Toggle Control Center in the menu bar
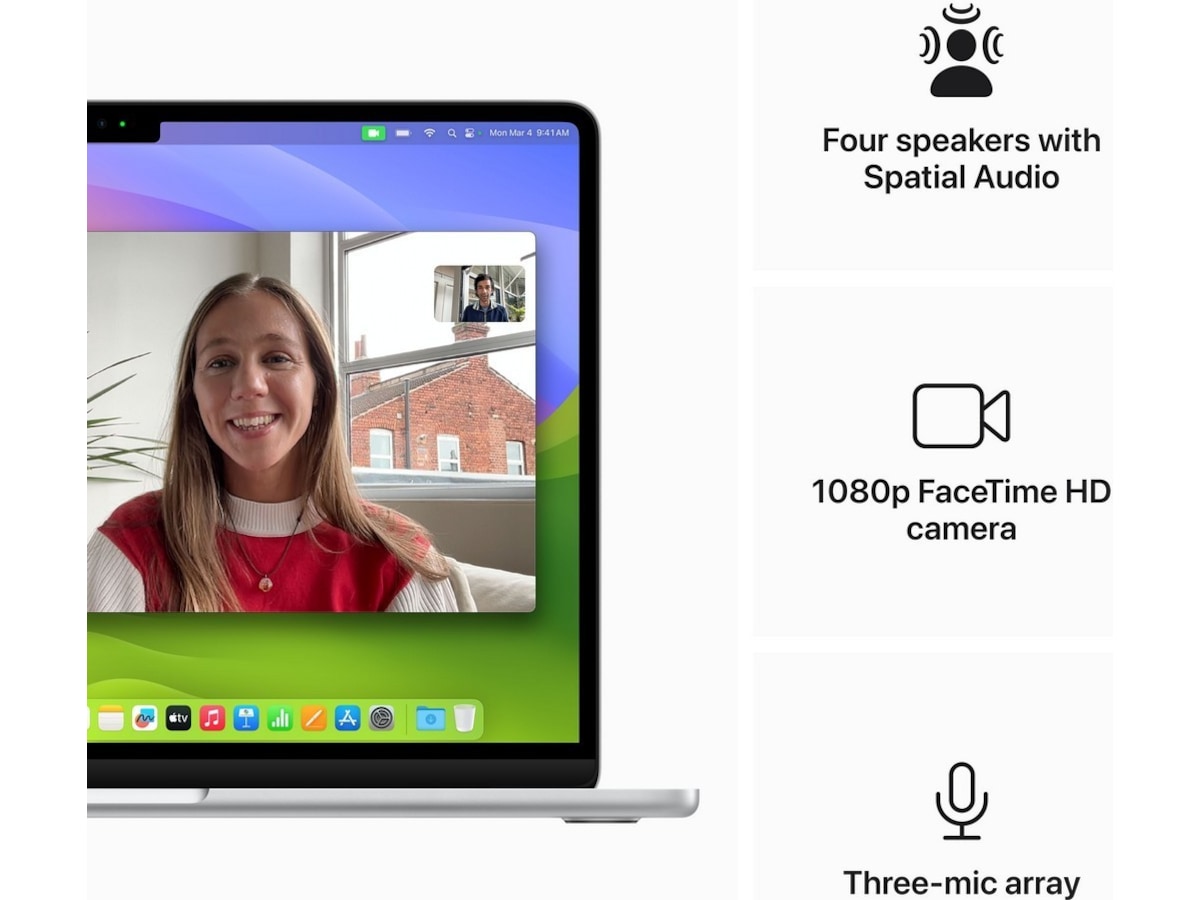This screenshot has width=1200, height=900. [x=471, y=132]
